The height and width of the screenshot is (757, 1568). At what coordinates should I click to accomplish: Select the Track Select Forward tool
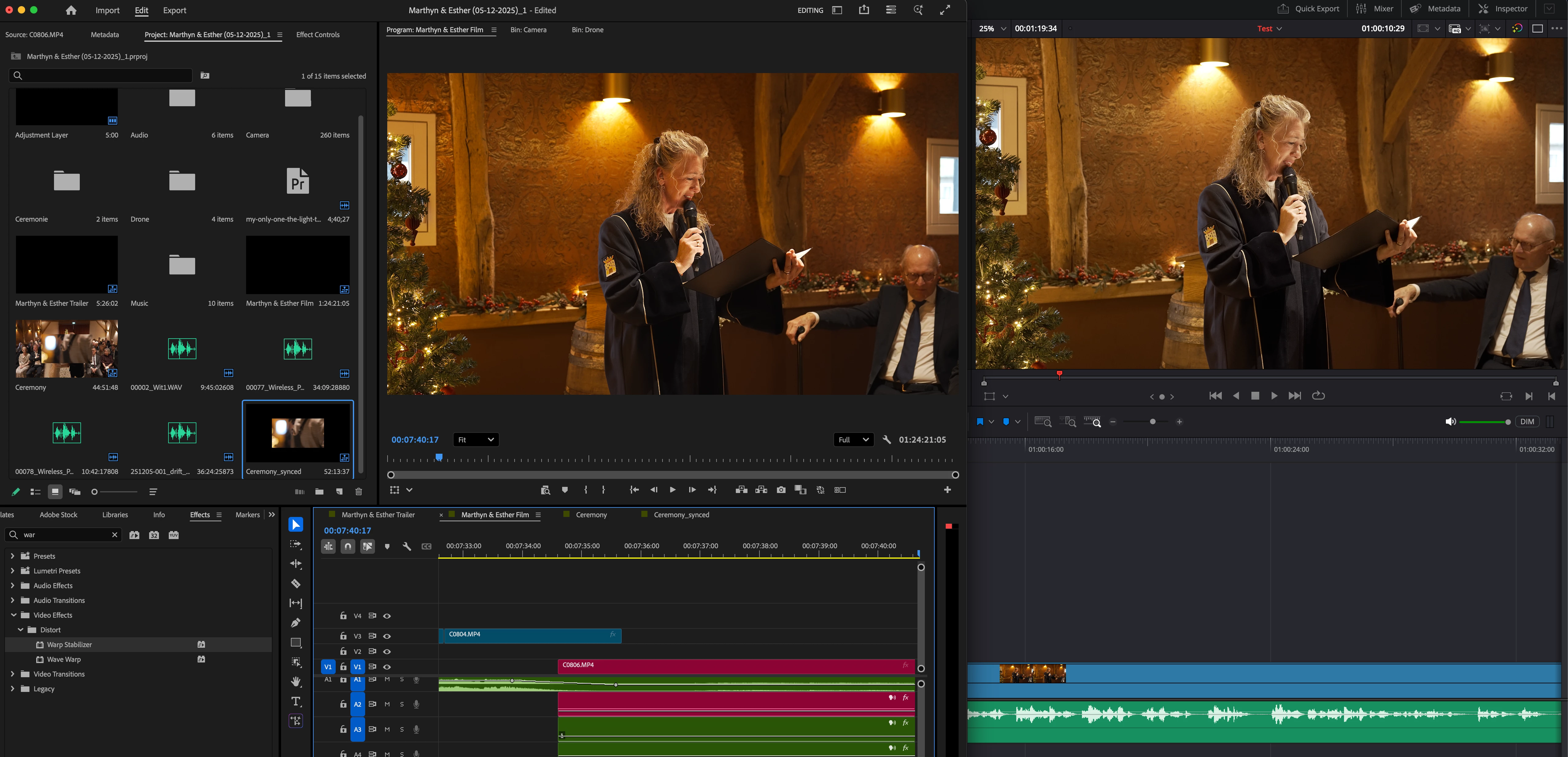click(296, 545)
